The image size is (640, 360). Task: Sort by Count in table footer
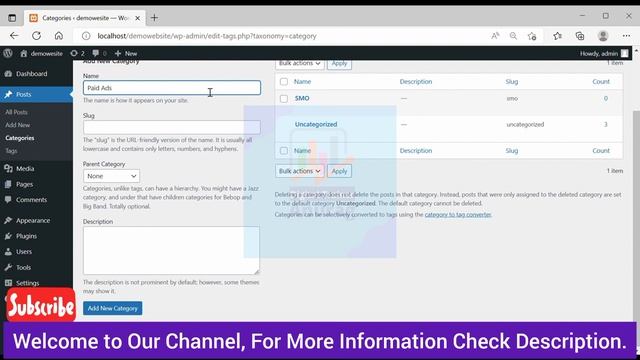coord(601,151)
